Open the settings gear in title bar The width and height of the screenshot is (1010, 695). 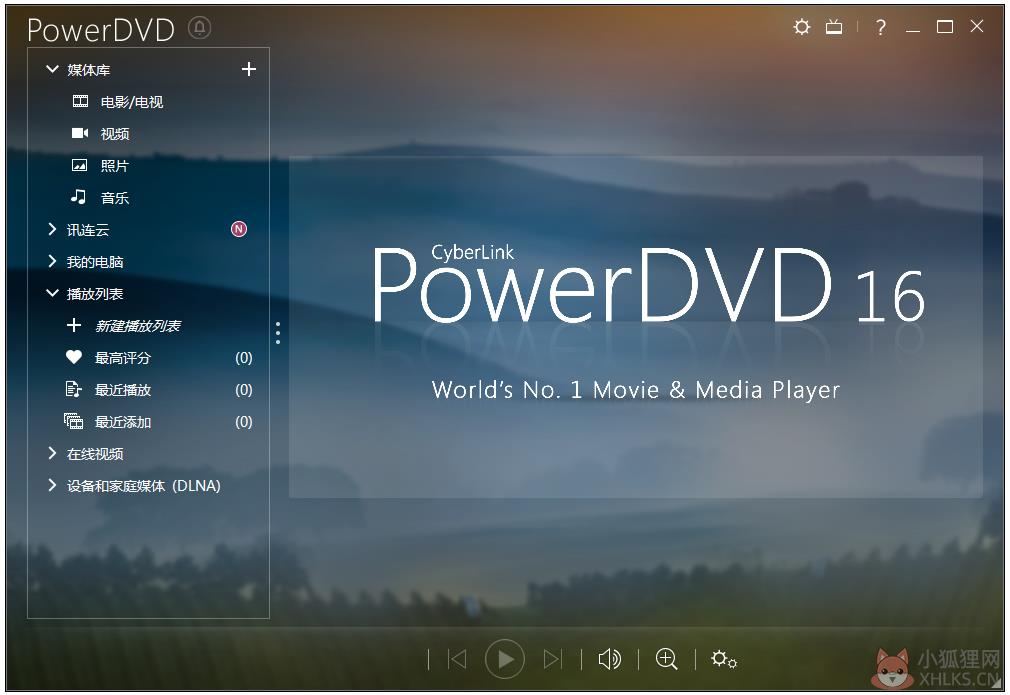pyautogui.click(x=802, y=27)
